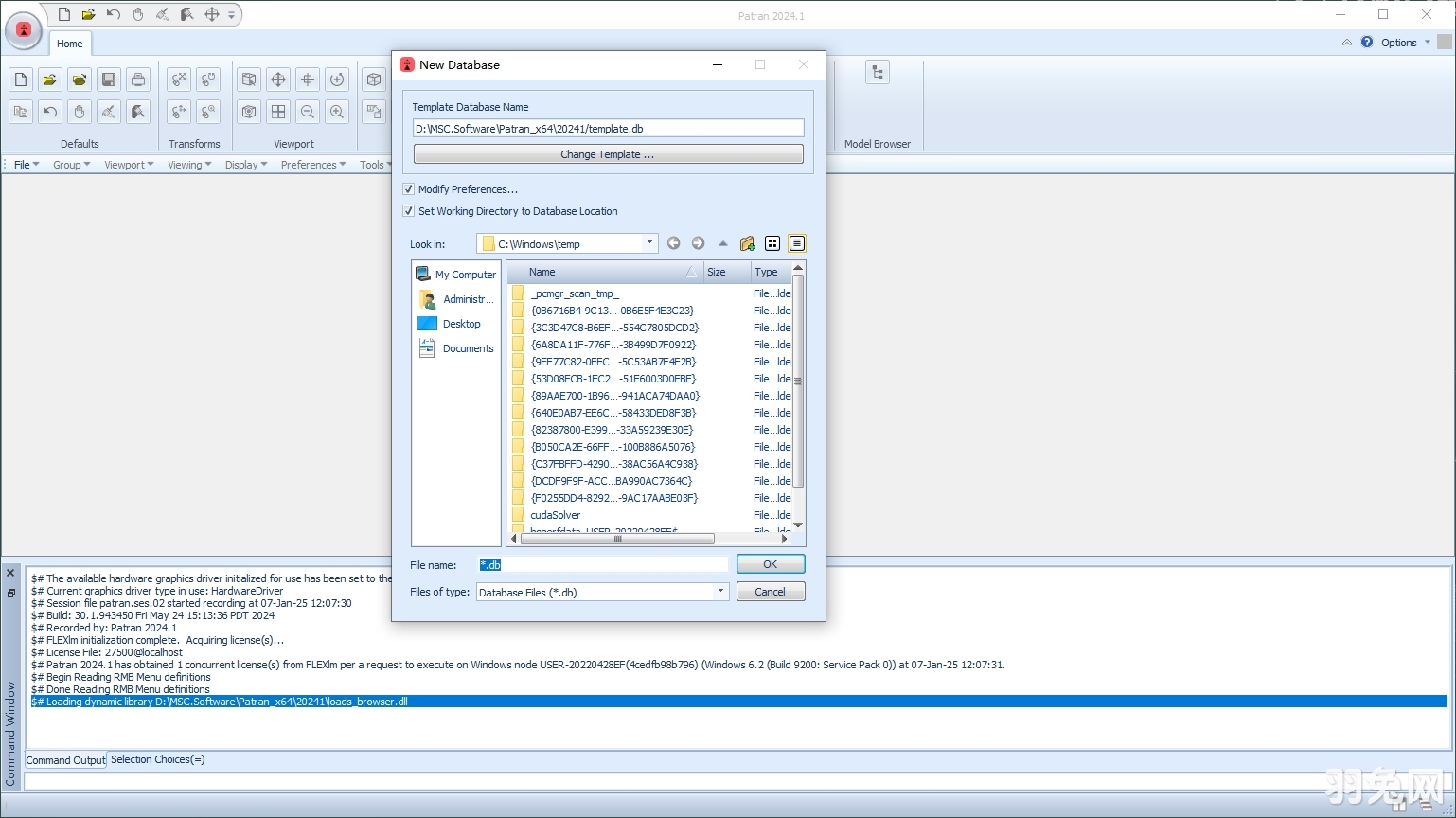Viewport: 1456px width, 818px height.
Task: Uncheck Modify Preferences checkbox
Action: click(409, 189)
